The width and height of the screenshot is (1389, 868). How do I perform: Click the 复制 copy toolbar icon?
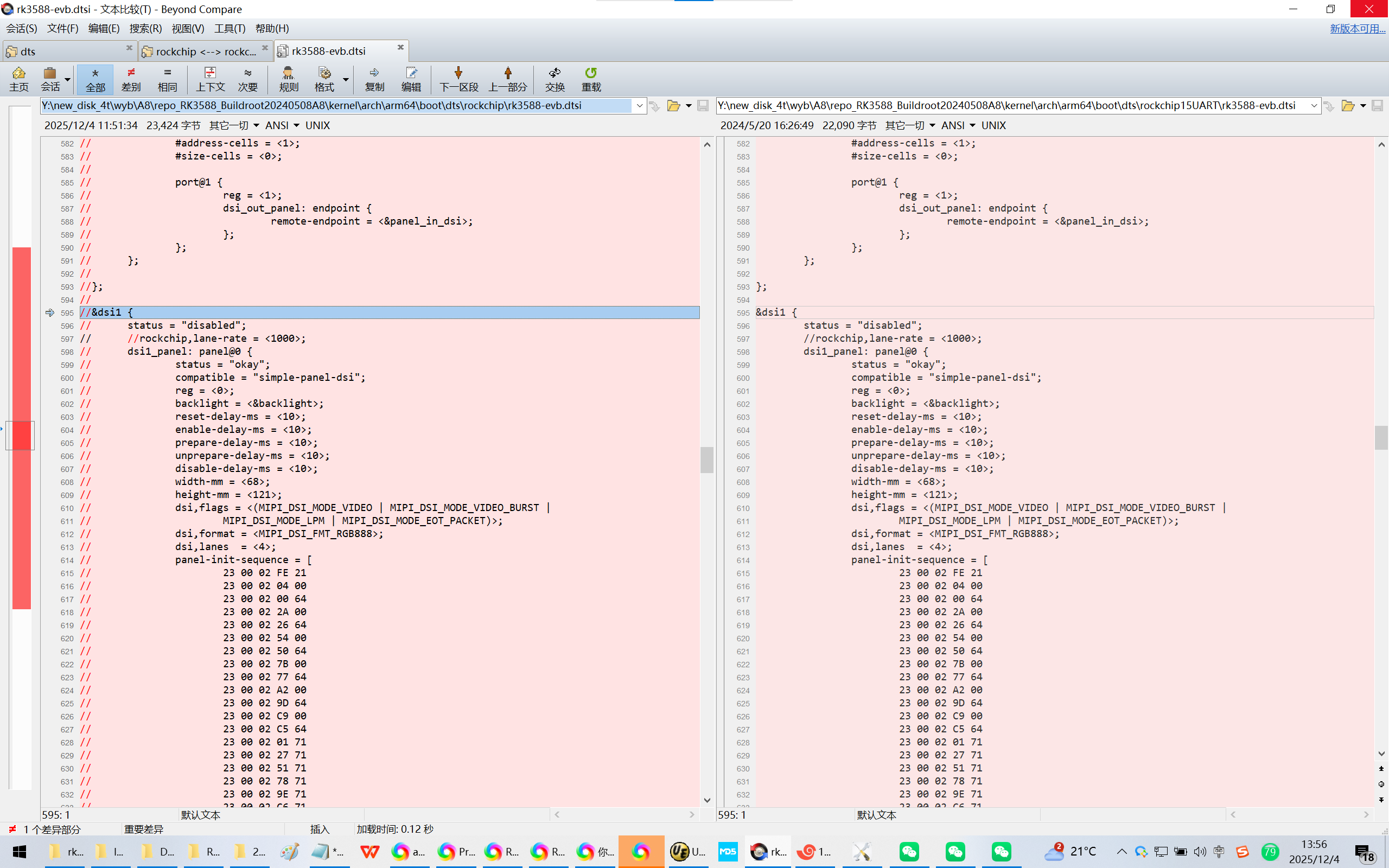(x=374, y=79)
